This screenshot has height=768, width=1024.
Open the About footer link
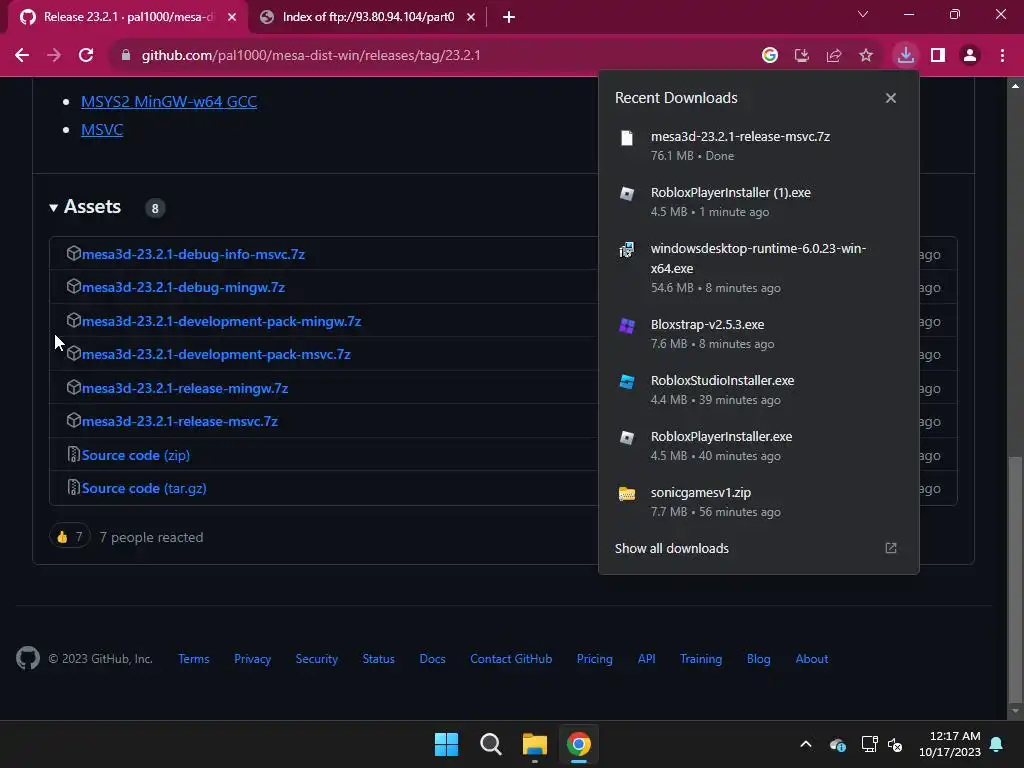click(812, 659)
